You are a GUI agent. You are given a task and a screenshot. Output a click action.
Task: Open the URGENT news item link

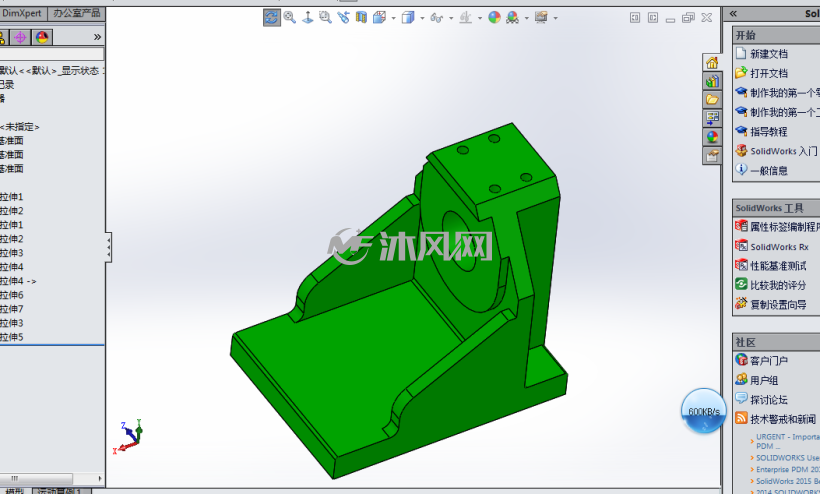[788, 441]
